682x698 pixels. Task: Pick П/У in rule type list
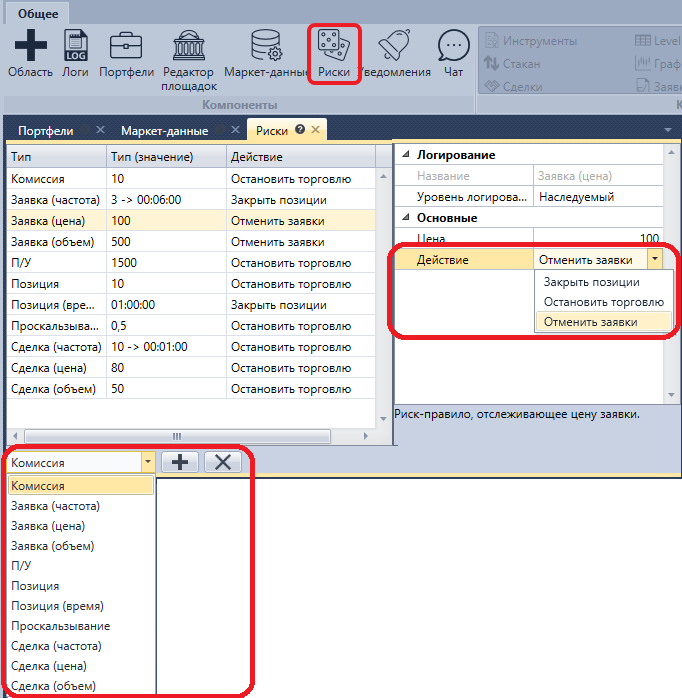pos(81,566)
